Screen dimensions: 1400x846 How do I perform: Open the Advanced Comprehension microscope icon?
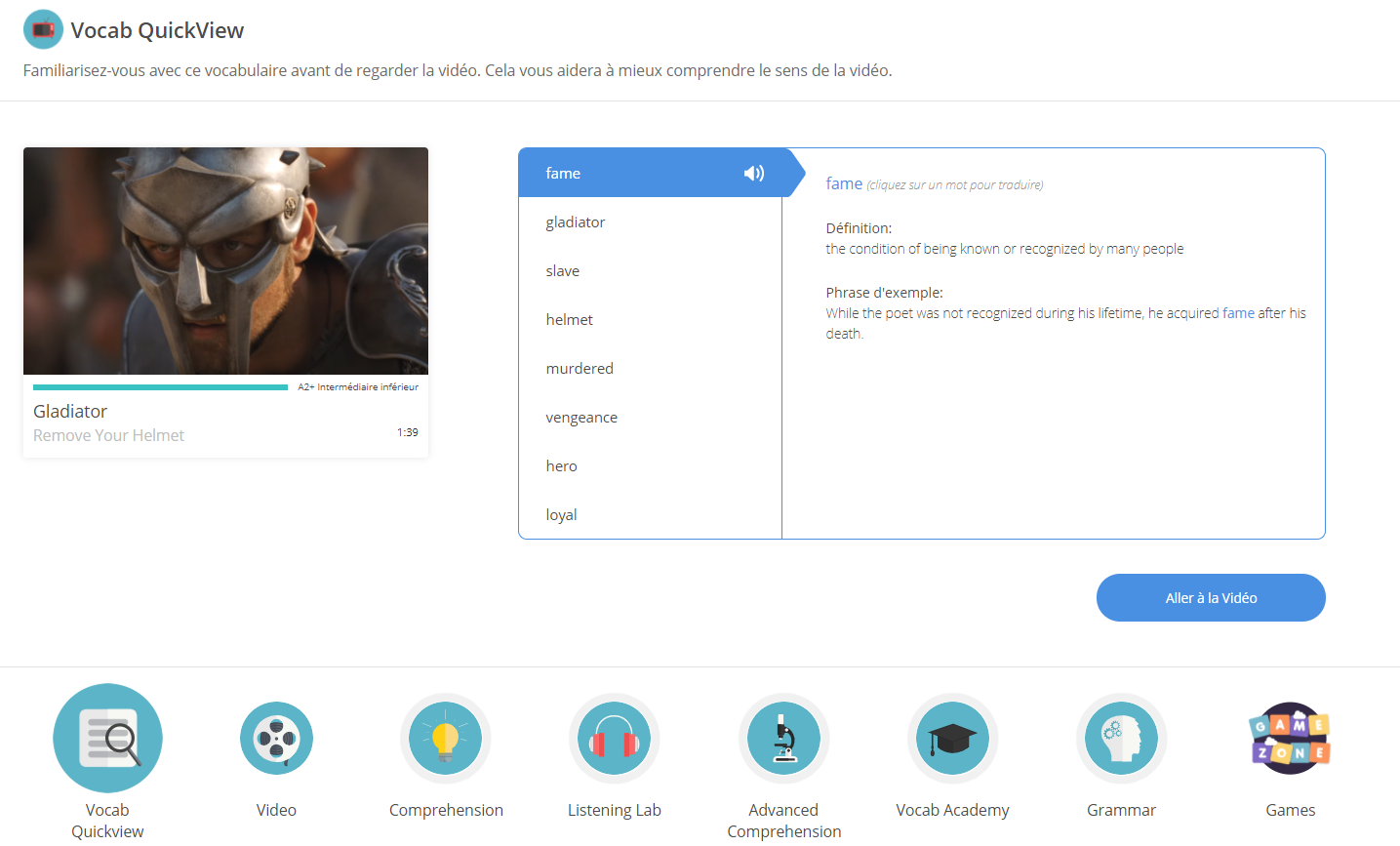[783, 739]
